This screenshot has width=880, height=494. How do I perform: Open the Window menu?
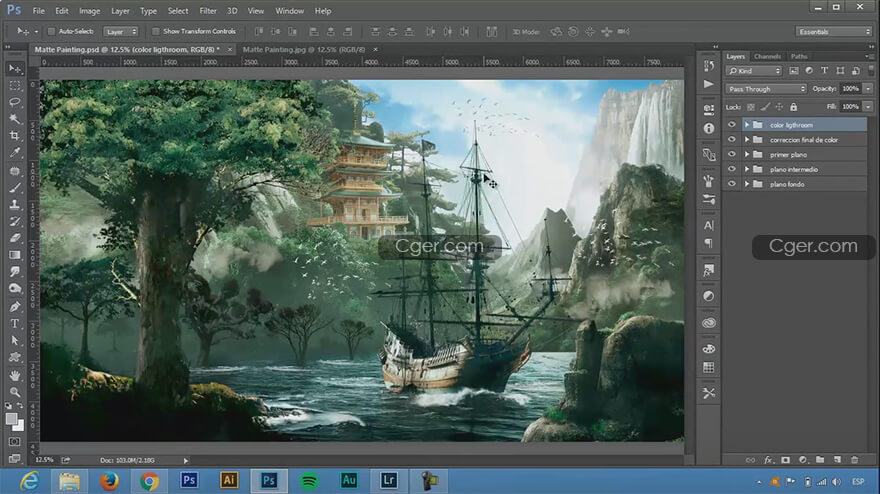click(290, 11)
